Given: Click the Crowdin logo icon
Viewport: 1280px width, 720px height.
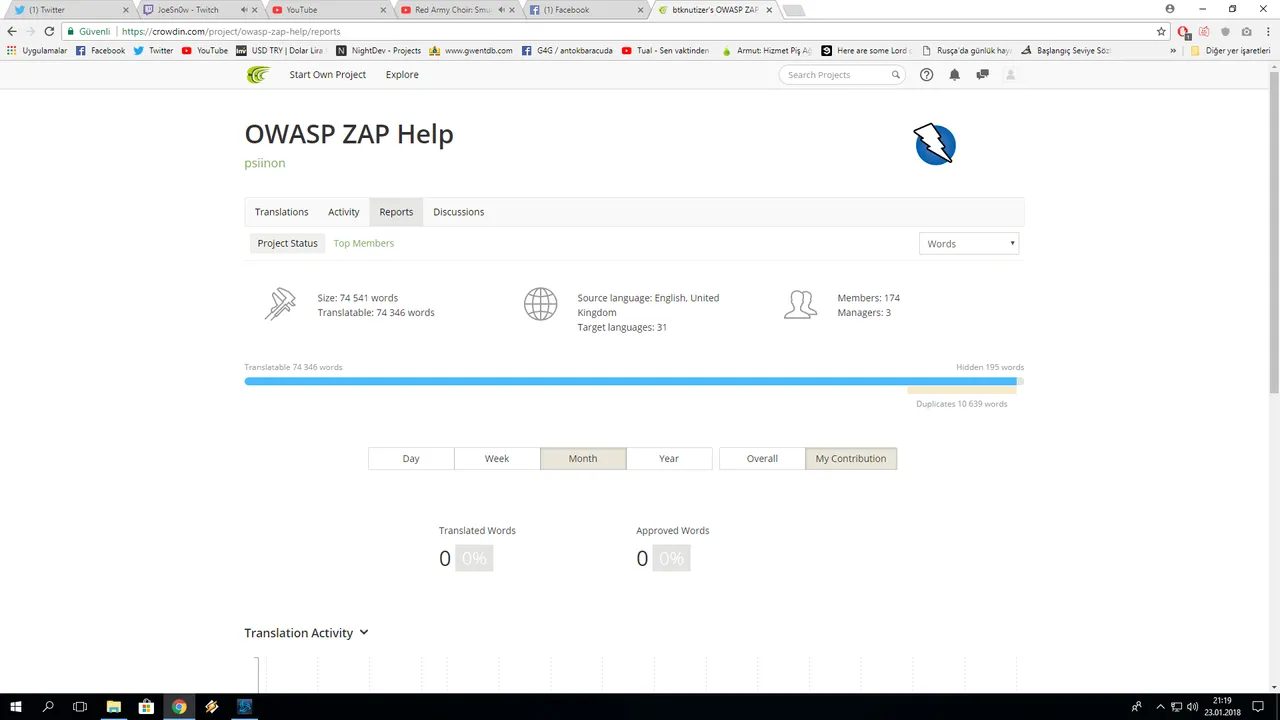Looking at the screenshot, I should pos(258,75).
